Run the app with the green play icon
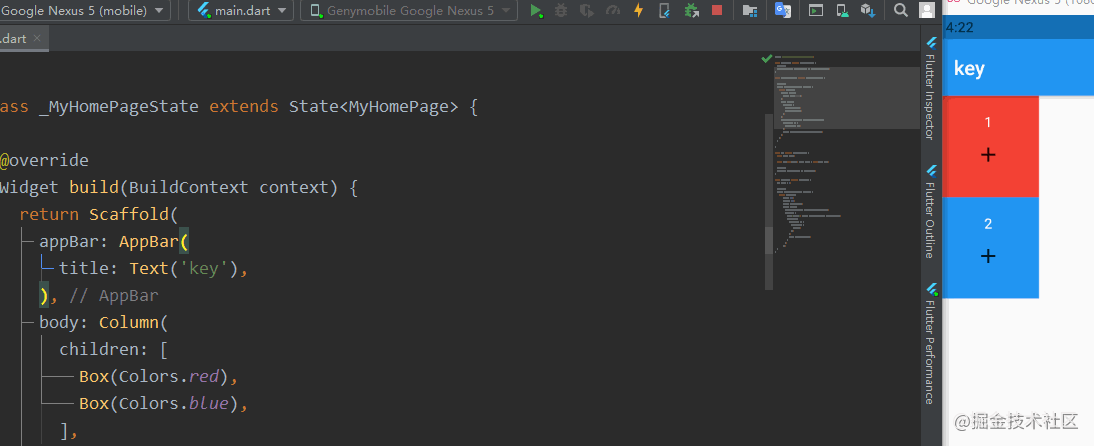 [536, 10]
